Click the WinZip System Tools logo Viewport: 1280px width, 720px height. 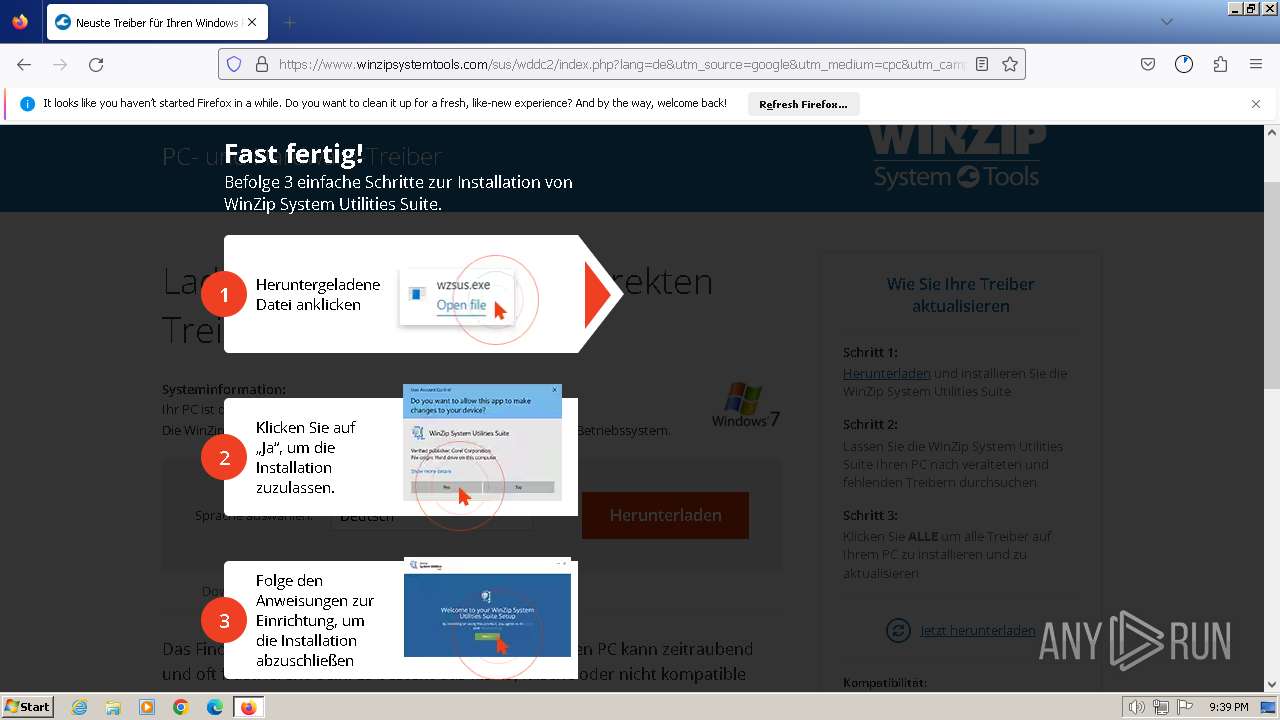click(x=957, y=158)
